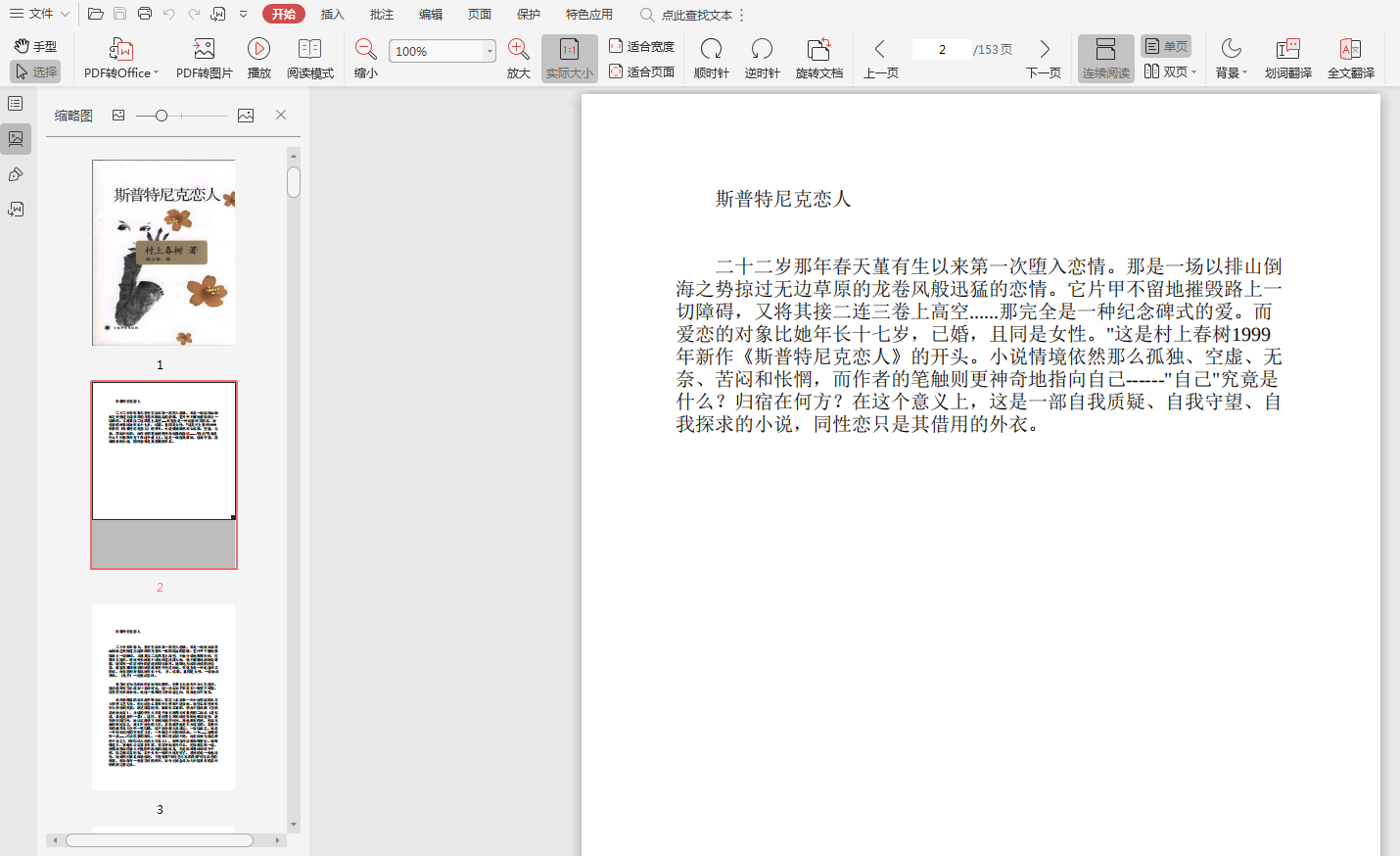Rotate the page counterclockwise with 逆时针
This screenshot has width=1400, height=856.
point(762,59)
